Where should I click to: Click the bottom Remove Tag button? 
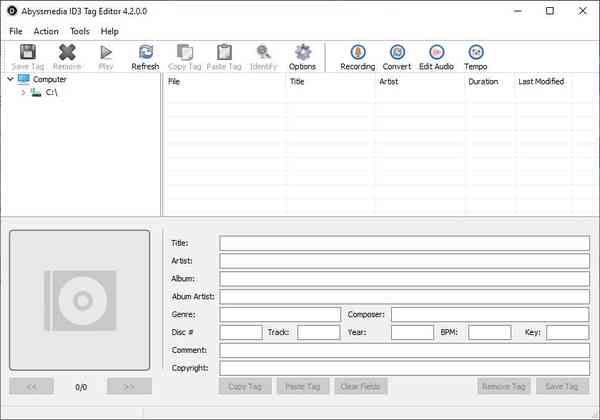point(504,386)
